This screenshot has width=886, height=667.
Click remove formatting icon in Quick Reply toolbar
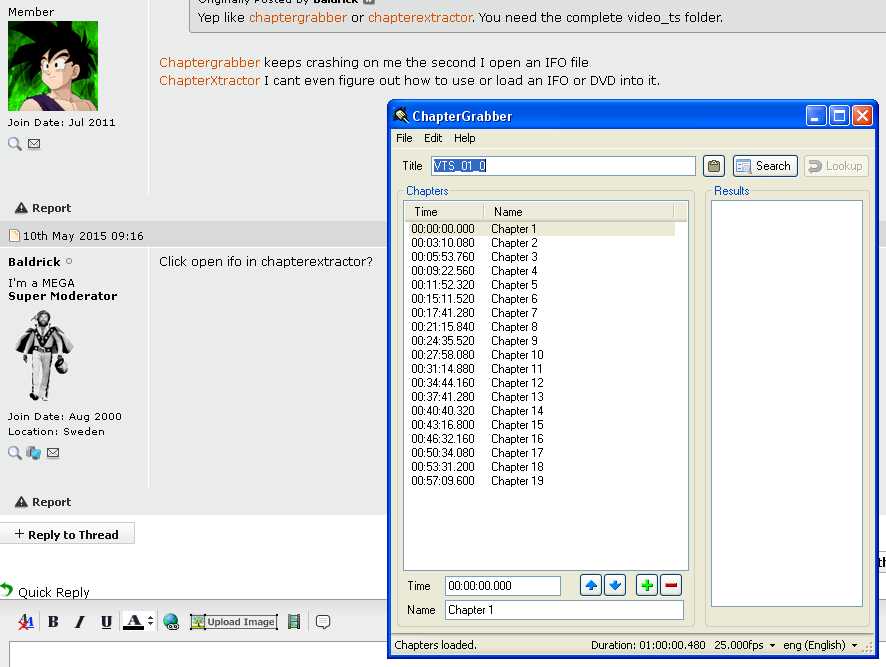pos(25,622)
